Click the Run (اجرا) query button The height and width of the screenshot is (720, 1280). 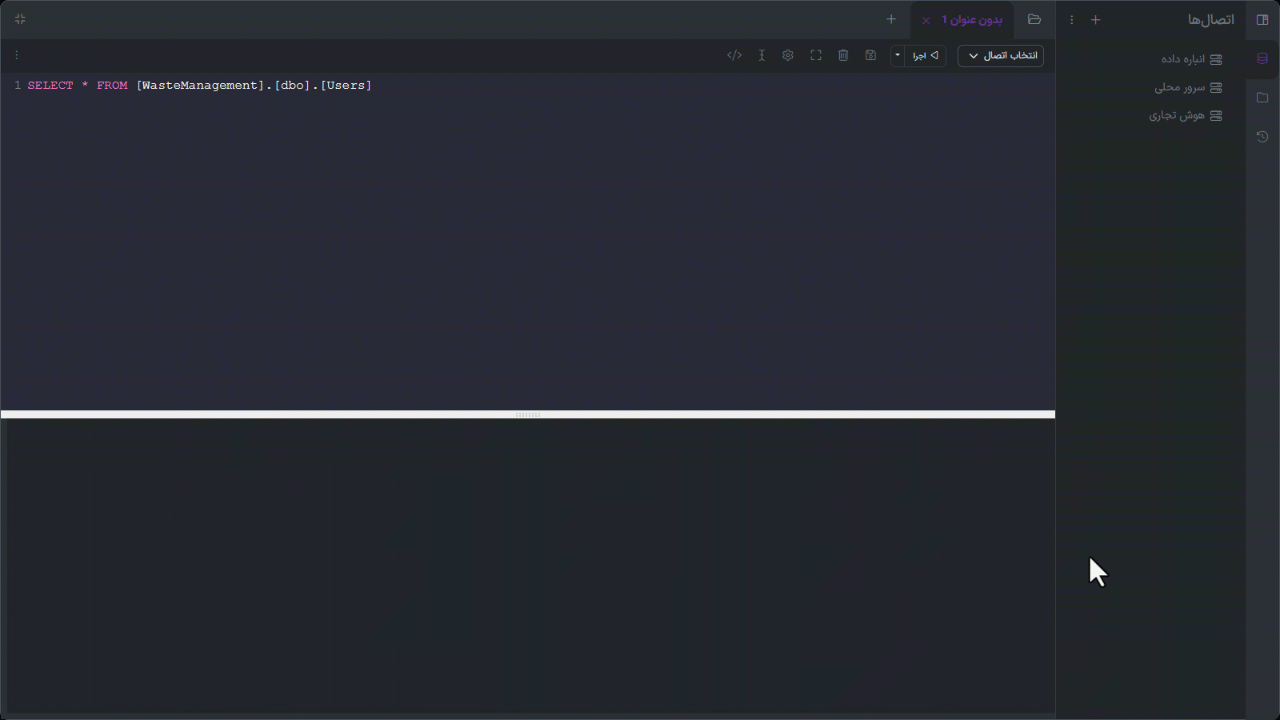pyautogui.click(x=926, y=56)
